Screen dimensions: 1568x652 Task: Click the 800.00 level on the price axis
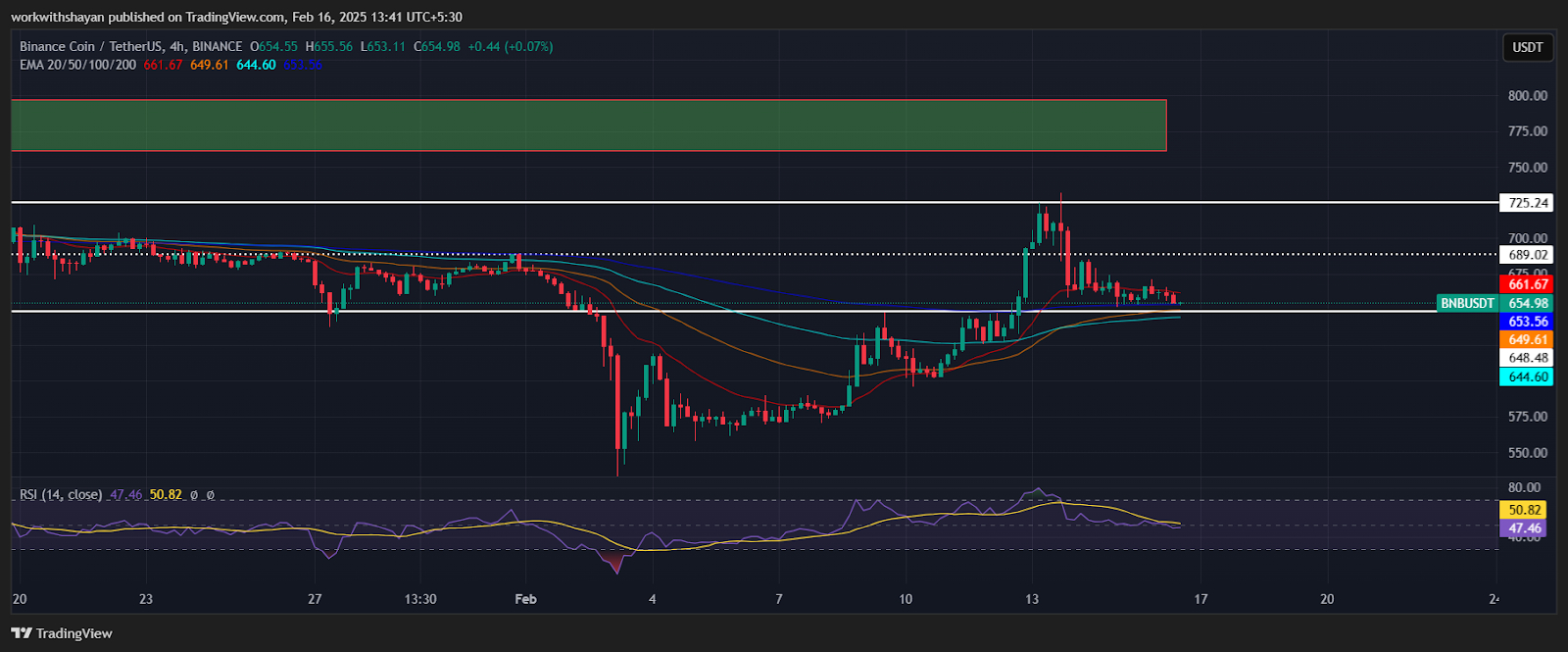coord(1528,96)
